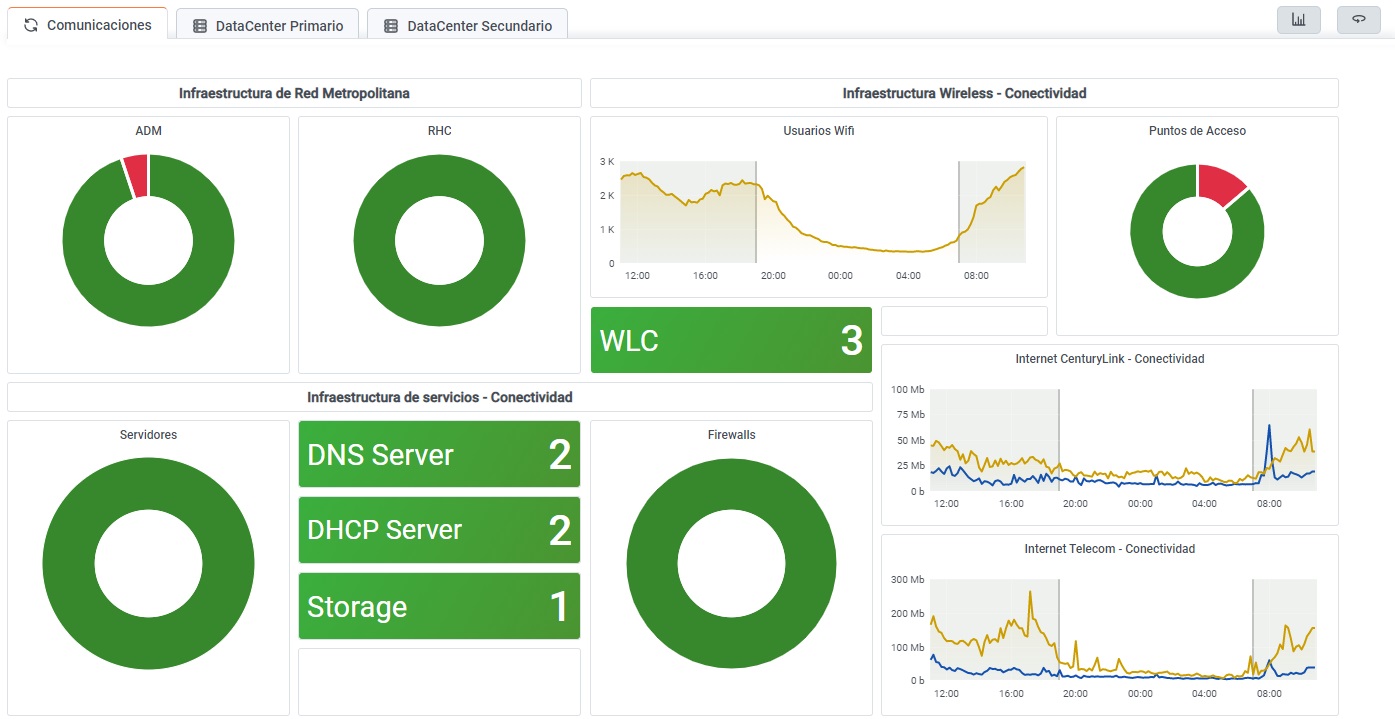Select the Comunicaciones tab

[x=99, y=25]
